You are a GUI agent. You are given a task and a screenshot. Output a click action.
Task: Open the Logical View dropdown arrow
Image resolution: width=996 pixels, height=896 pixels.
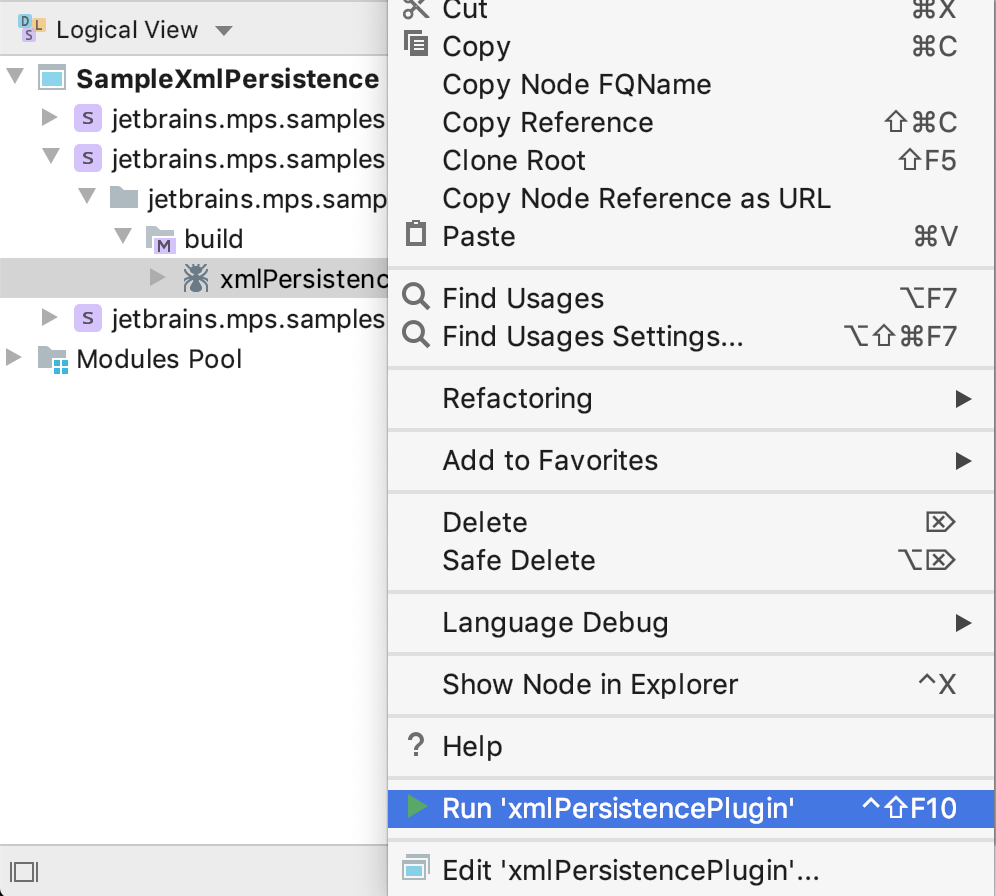coord(224,30)
